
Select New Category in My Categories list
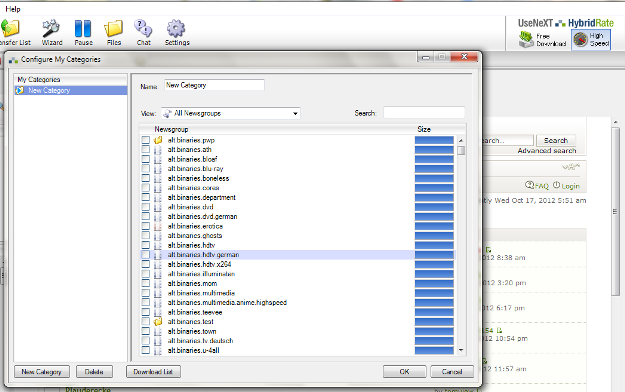[71, 91]
